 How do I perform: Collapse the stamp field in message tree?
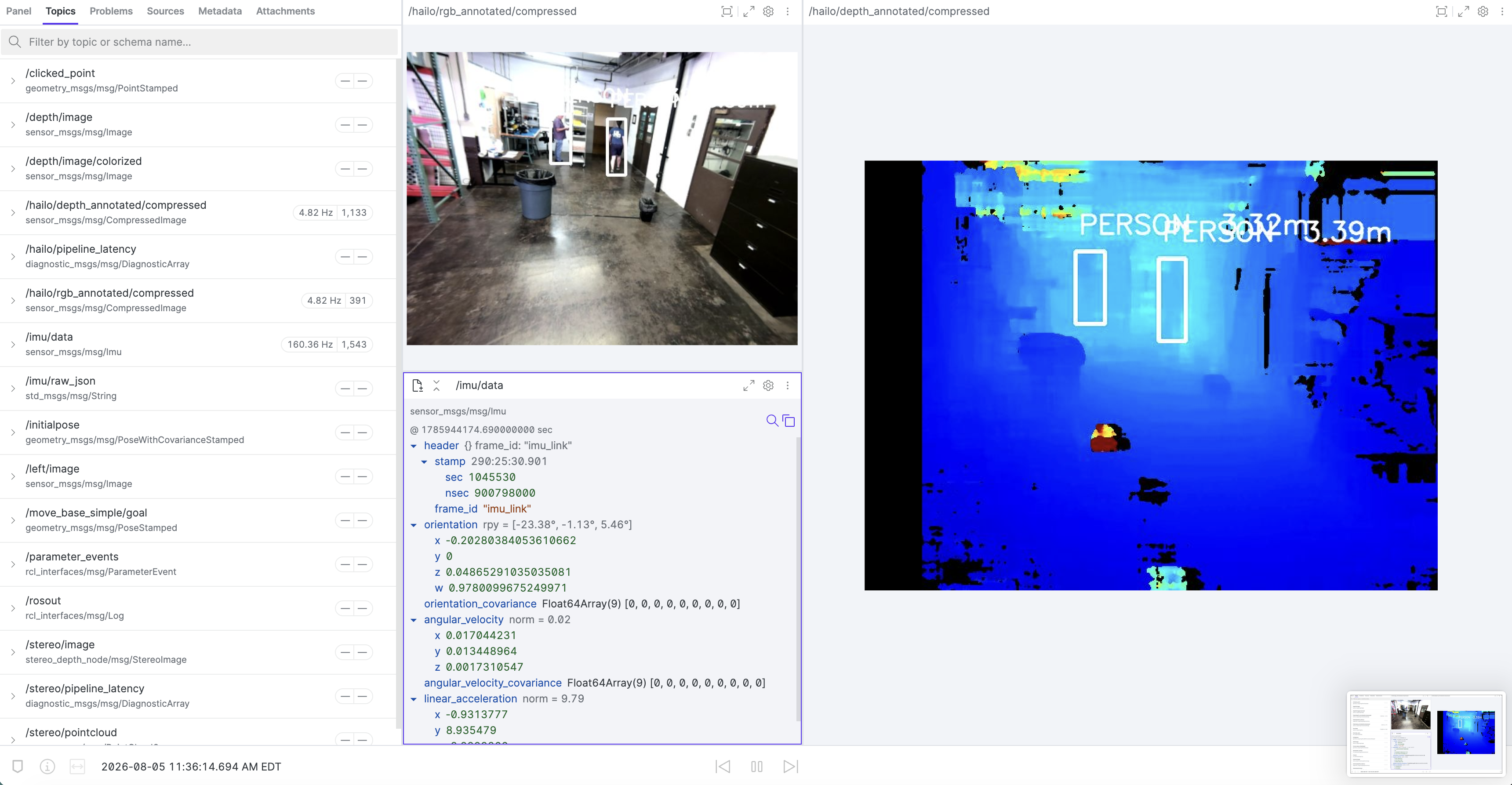(424, 462)
